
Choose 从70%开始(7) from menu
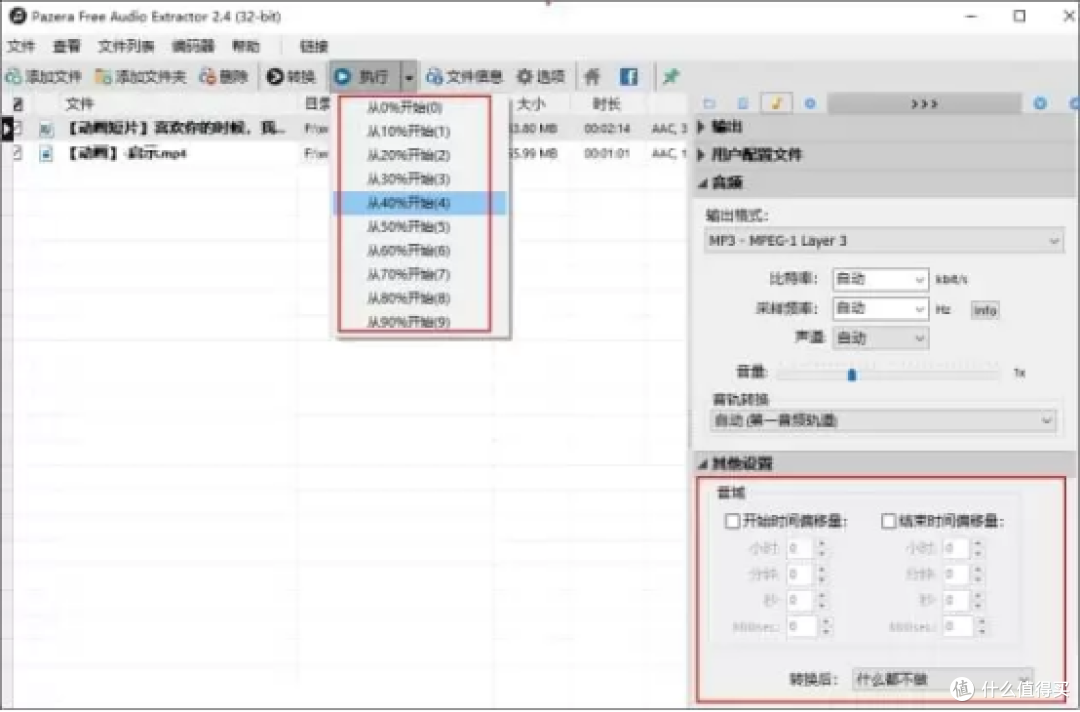(x=421, y=274)
